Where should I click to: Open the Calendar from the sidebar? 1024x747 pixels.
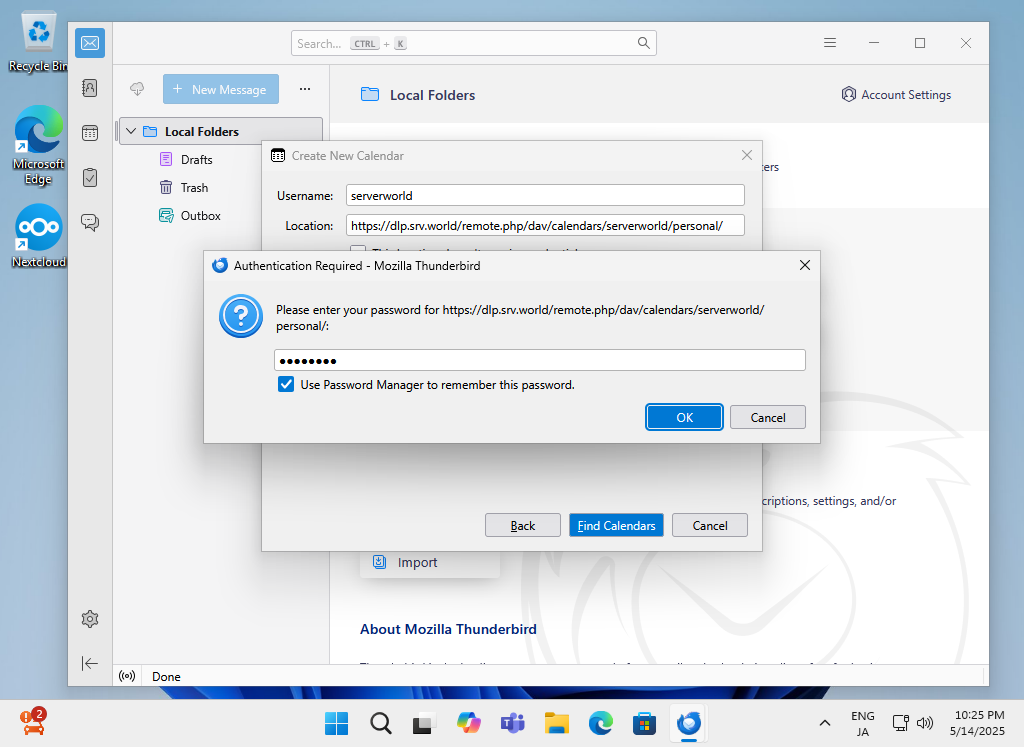[x=89, y=132]
